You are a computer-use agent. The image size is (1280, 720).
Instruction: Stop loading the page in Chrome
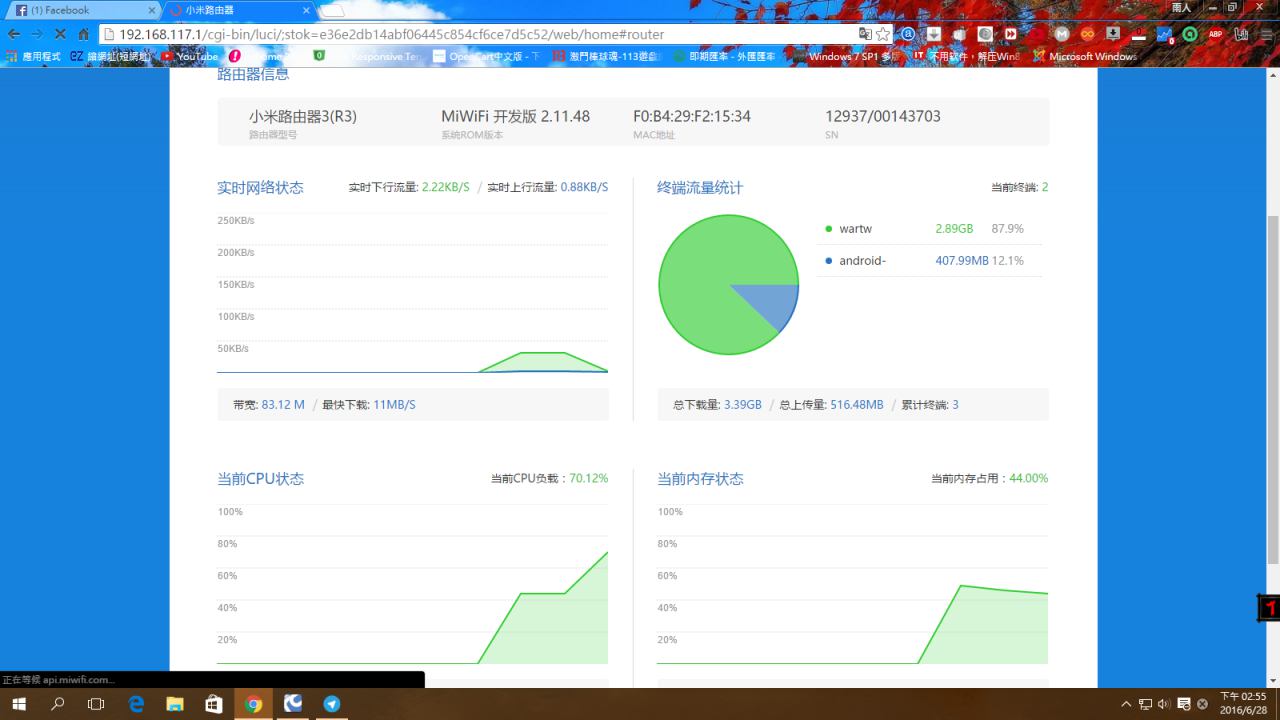pos(60,34)
